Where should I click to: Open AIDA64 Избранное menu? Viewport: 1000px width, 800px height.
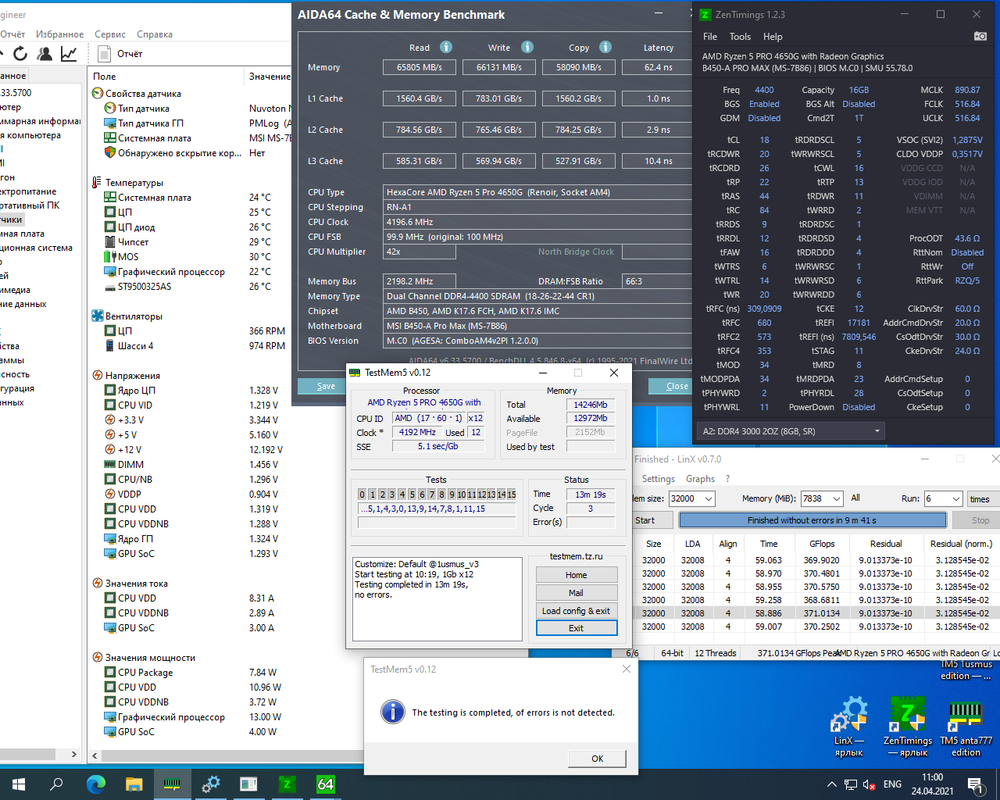(x=60, y=34)
